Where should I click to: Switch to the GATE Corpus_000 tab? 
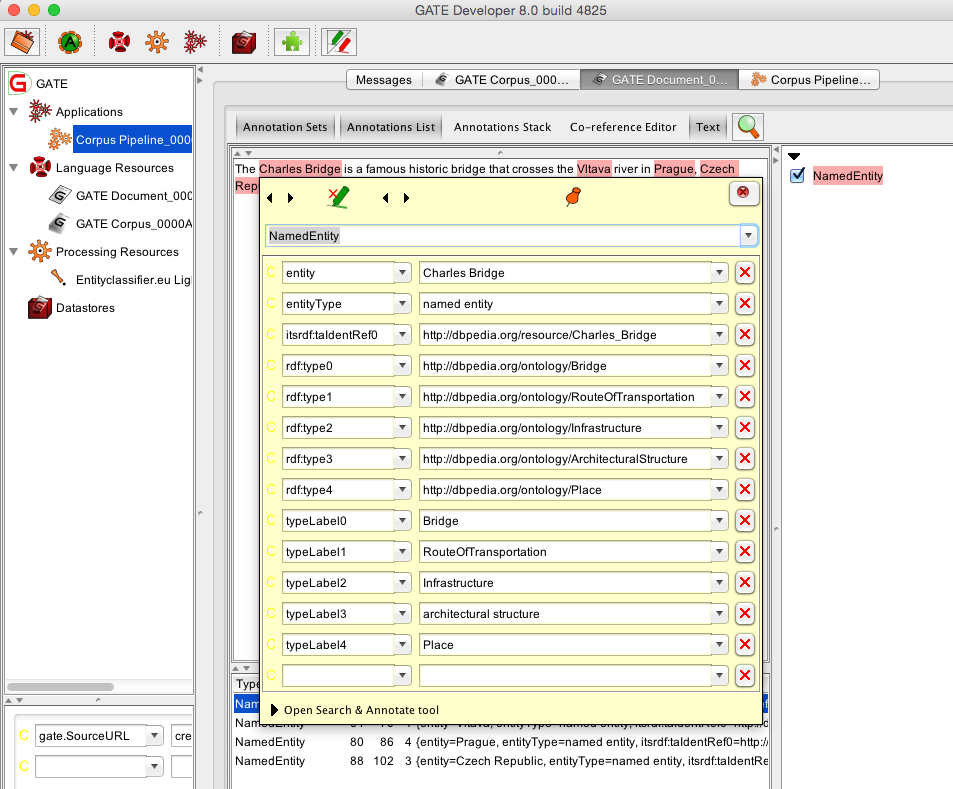point(502,80)
